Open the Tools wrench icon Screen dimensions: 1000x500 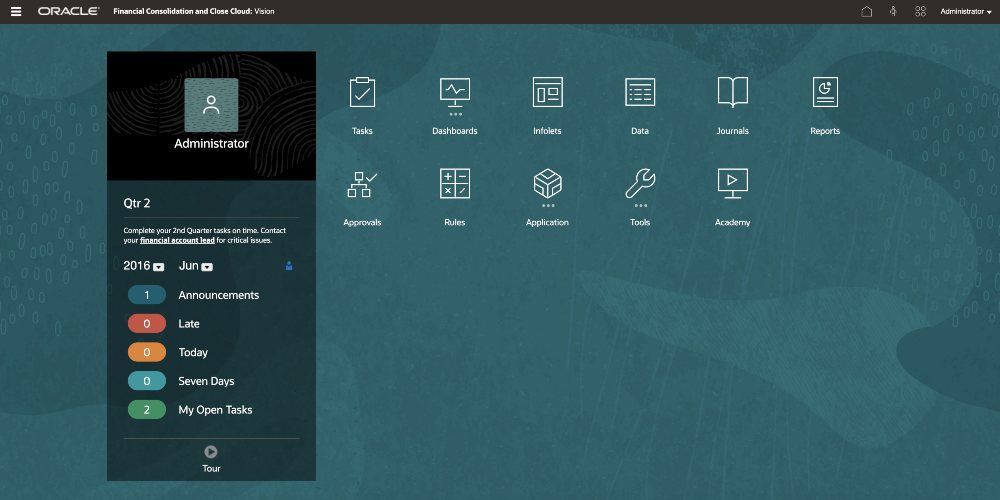tap(640, 185)
